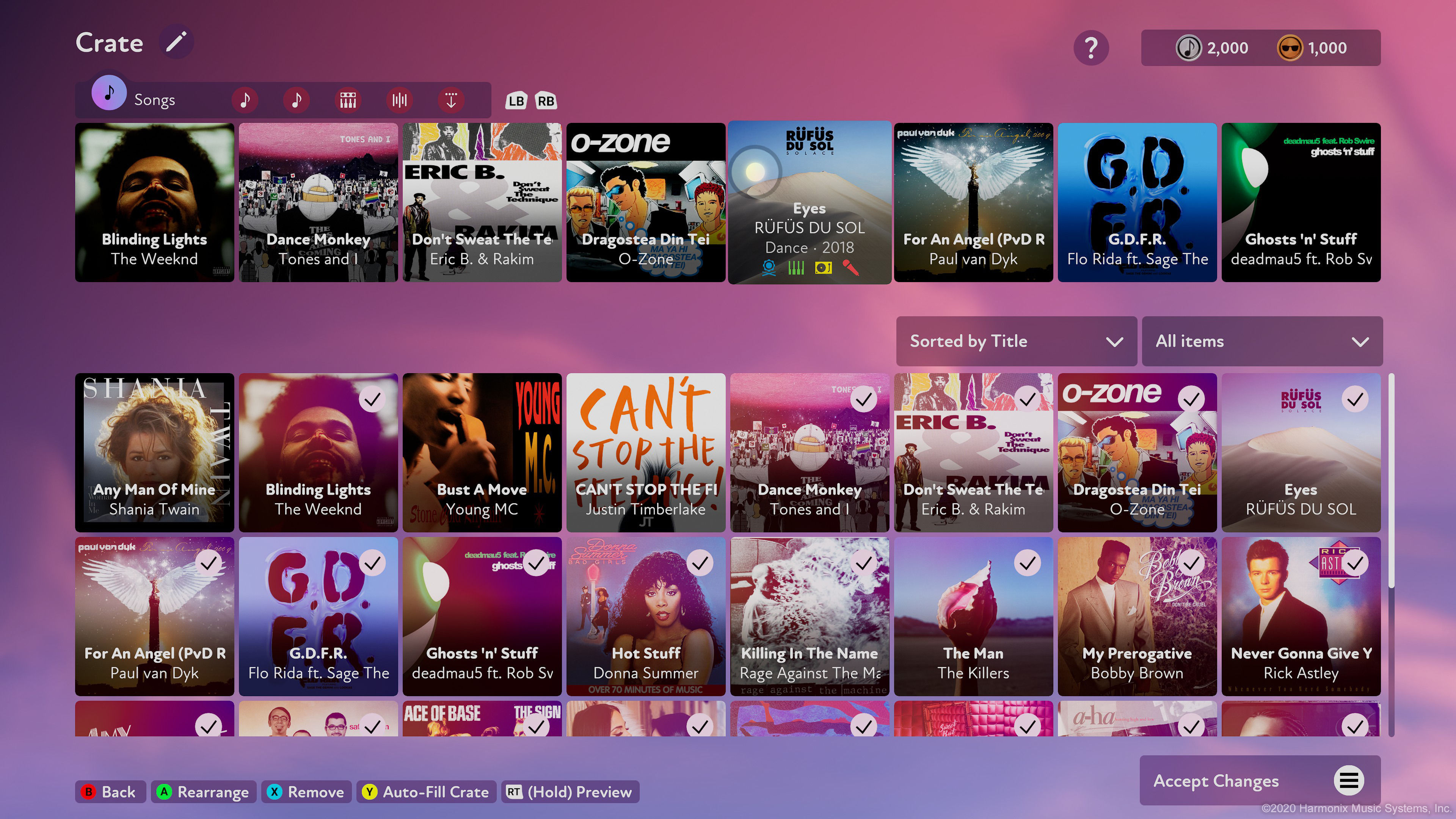Image resolution: width=1456 pixels, height=819 pixels.
Task: Select the audio waveform category icon
Action: 399,100
